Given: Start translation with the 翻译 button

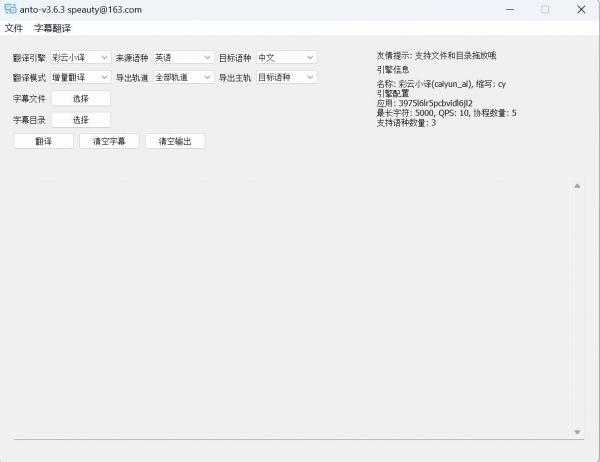Looking at the screenshot, I should [x=44, y=142].
